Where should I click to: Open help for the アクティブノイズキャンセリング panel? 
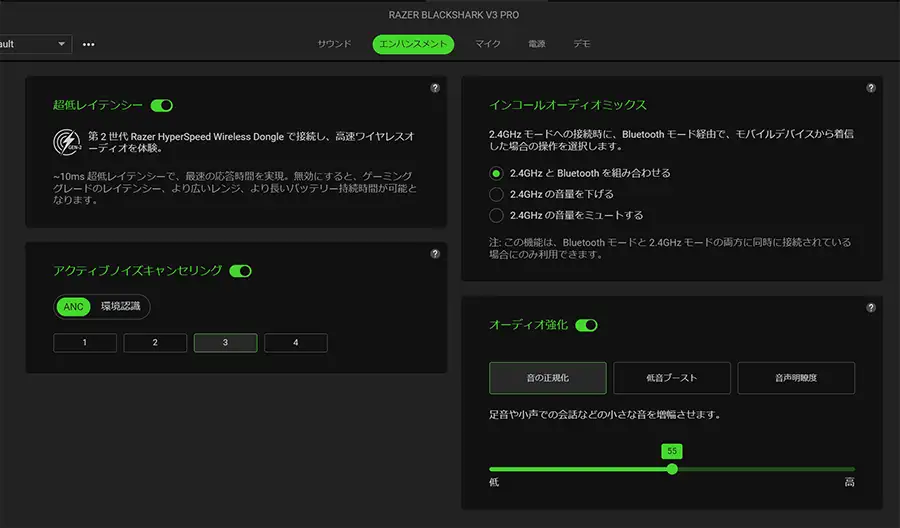click(x=435, y=254)
